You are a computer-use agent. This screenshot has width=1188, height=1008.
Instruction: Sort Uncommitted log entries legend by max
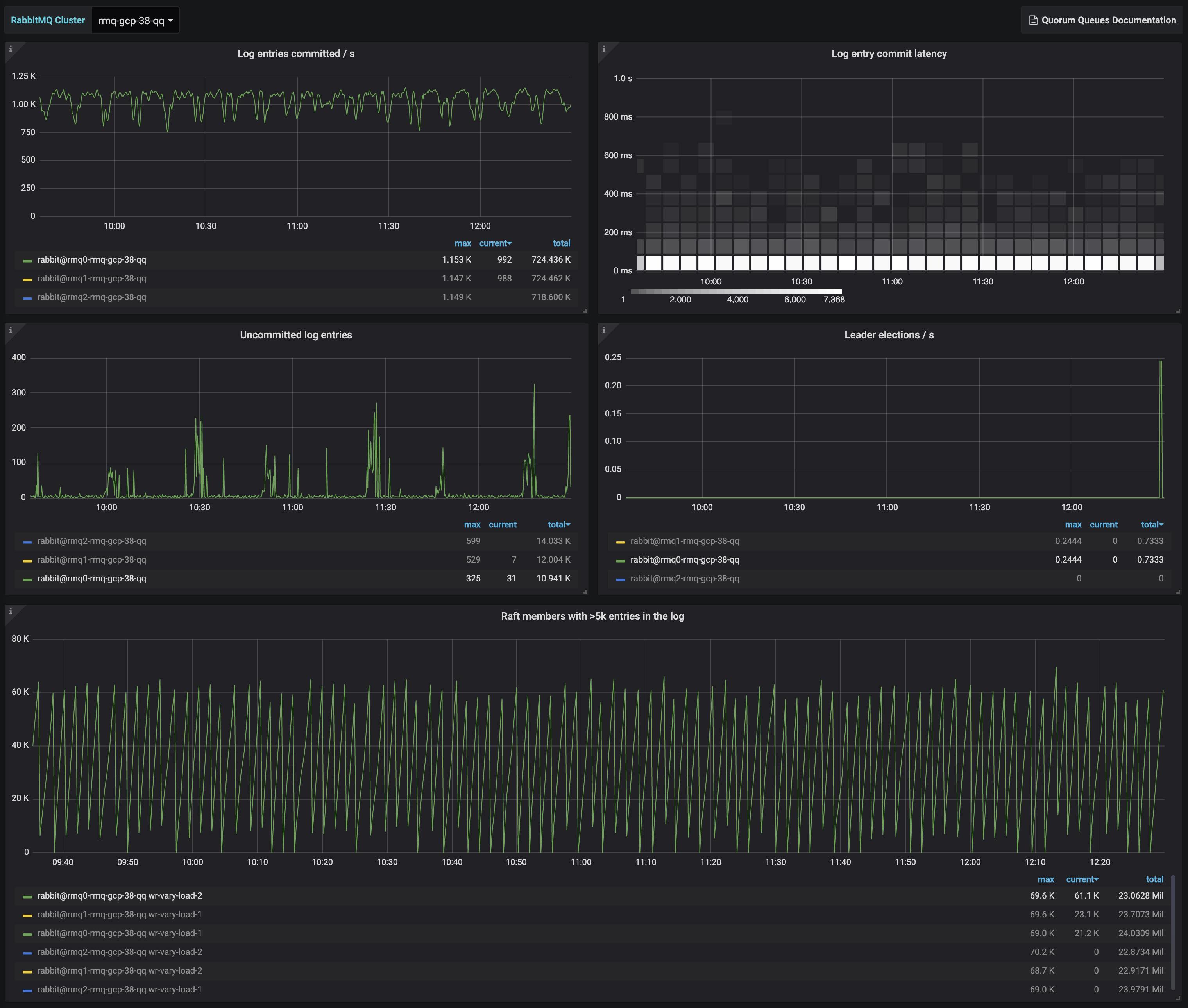click(x=472, y=525)
